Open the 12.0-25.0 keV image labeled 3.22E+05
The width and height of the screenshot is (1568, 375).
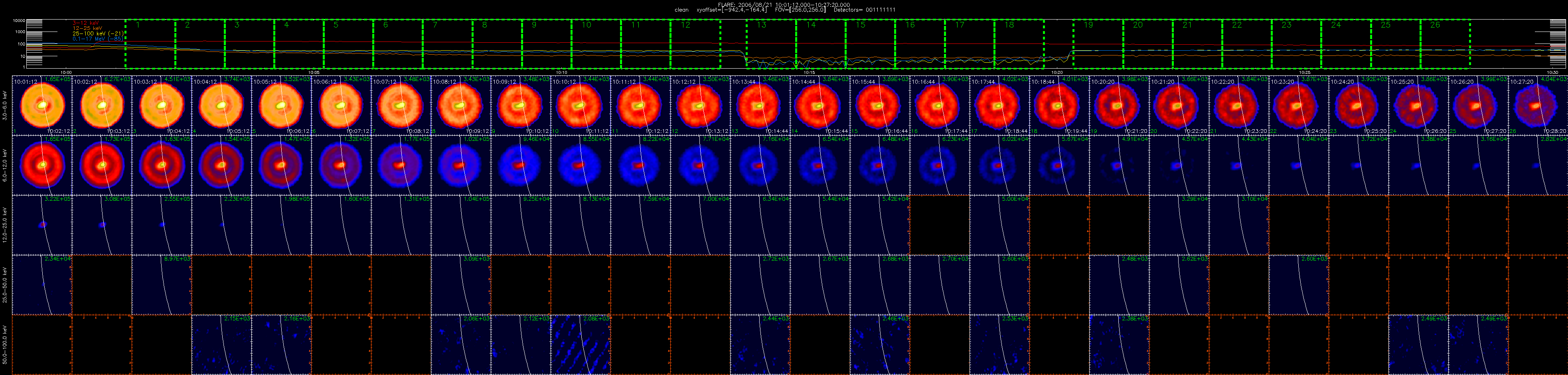[42, 225]
